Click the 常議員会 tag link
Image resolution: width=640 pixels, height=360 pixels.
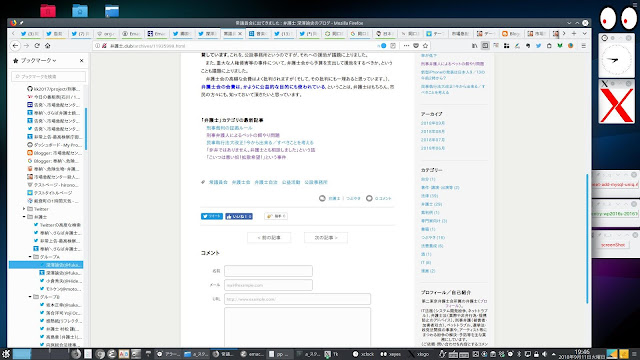pyautogui.click(x=218, y=182)
